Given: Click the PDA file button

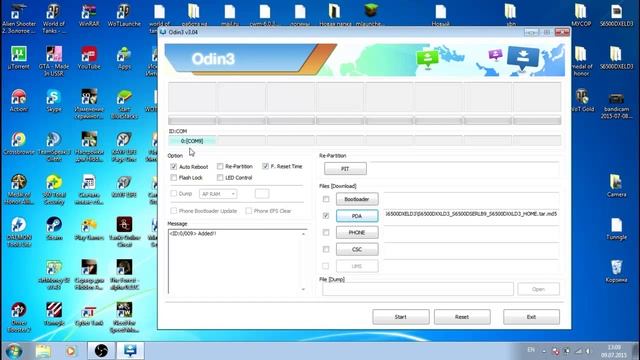Looking at the screenshot, I should pos(357,216).
